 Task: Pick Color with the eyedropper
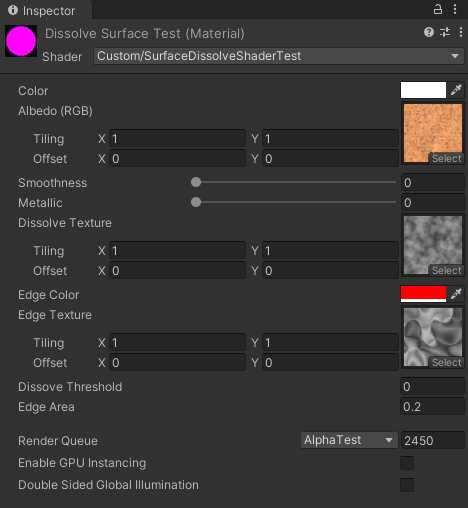pyautogui.click(x=456, y=90)
